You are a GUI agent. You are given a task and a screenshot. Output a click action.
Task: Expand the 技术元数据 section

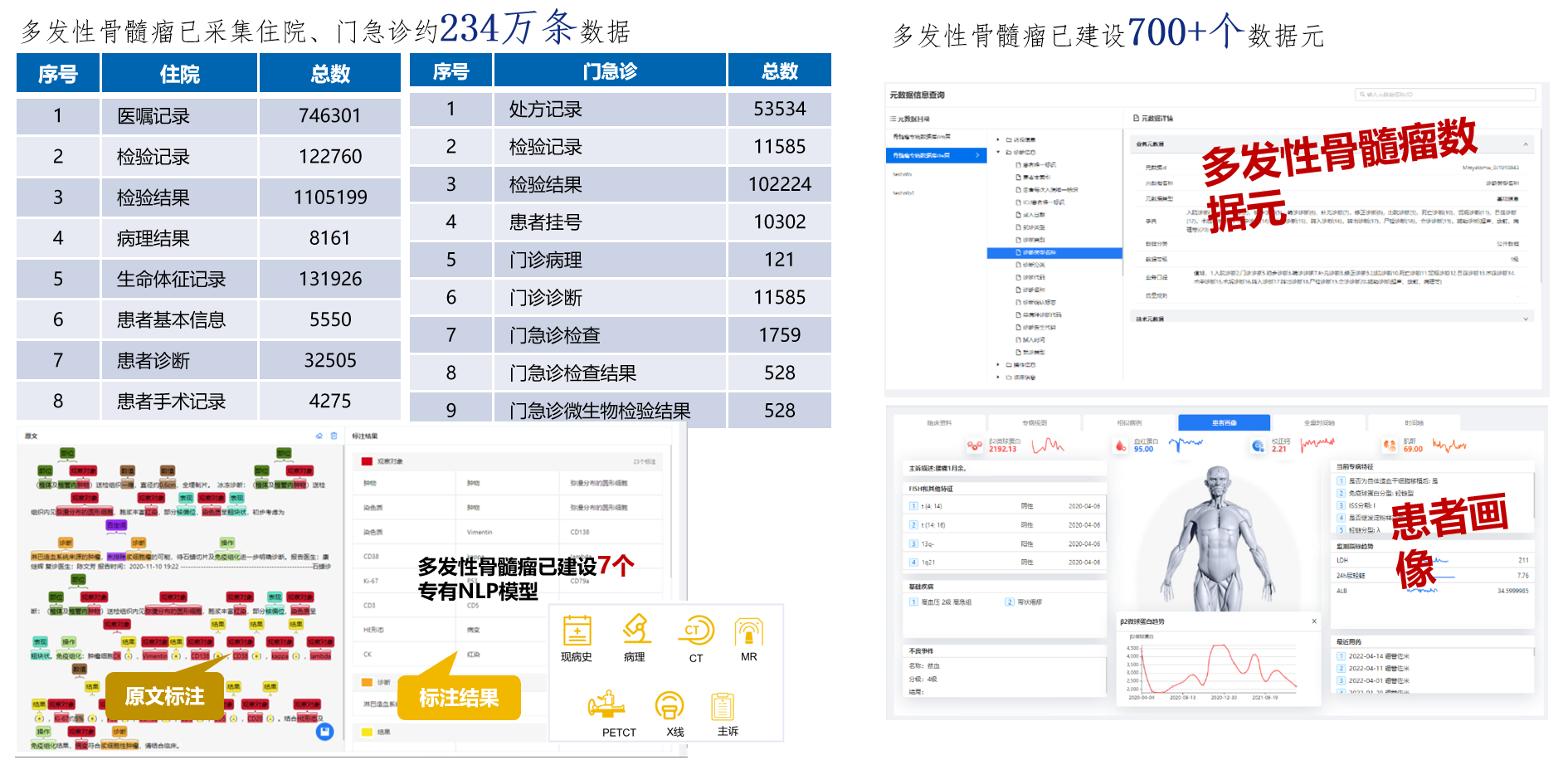tap(1525, 319)
